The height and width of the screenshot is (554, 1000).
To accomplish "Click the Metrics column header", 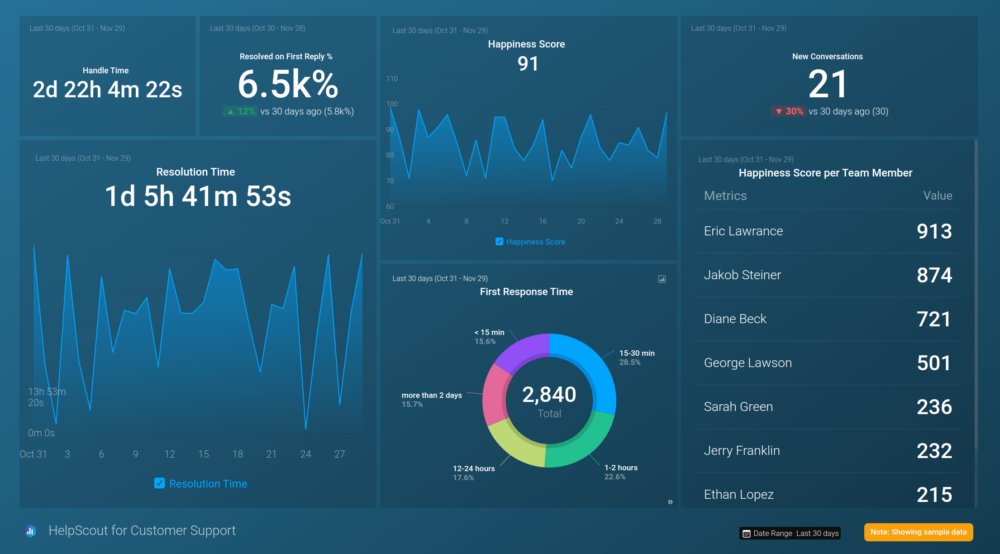I will coord(725,196).
